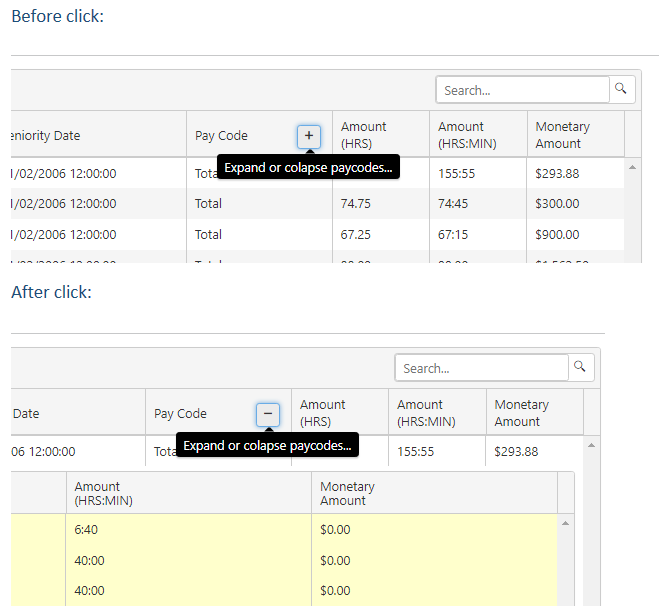The image size is (659, 608).
Task: Click the Monetary Amount header in the Before-click table
Action: (x=563, y=135)
